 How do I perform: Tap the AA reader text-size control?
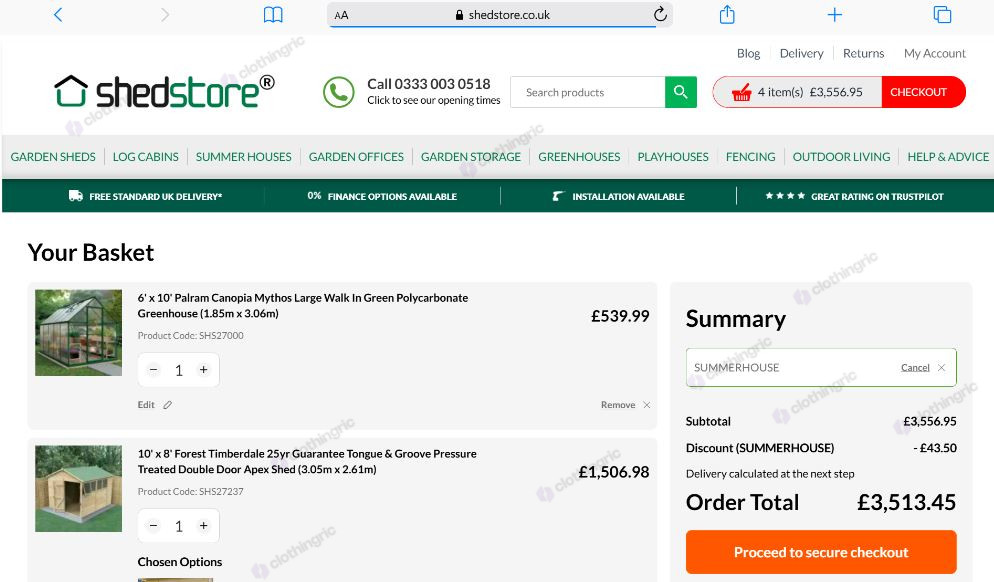coord(341,15)
